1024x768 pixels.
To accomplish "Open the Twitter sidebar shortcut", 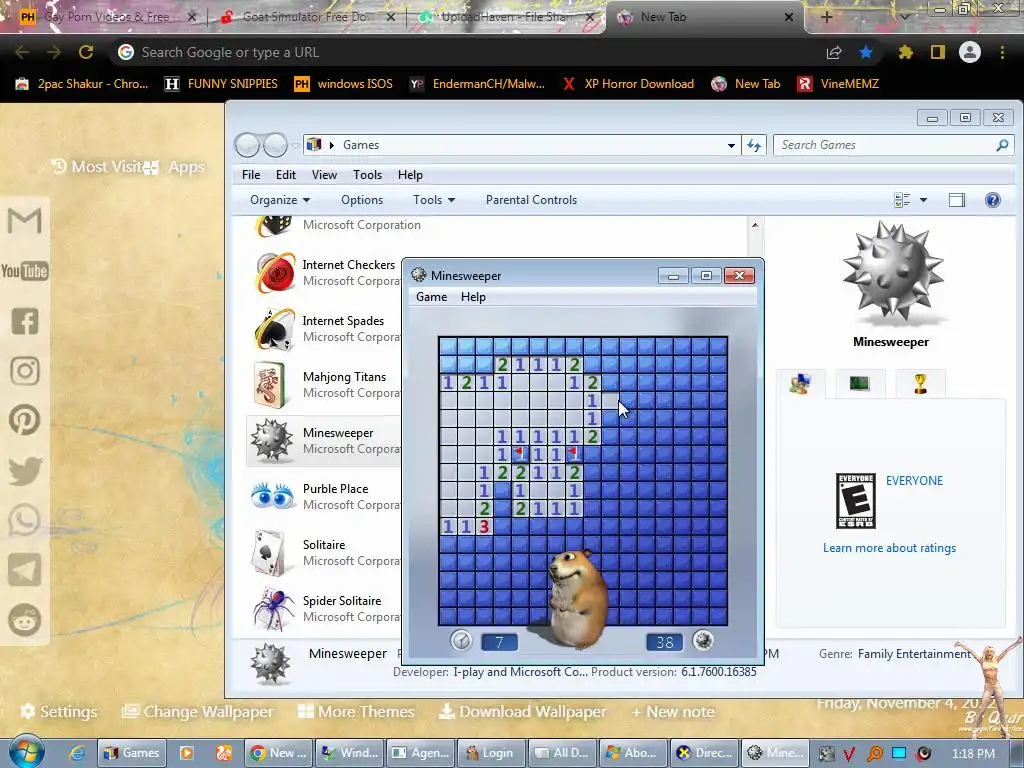I will 25,471.
